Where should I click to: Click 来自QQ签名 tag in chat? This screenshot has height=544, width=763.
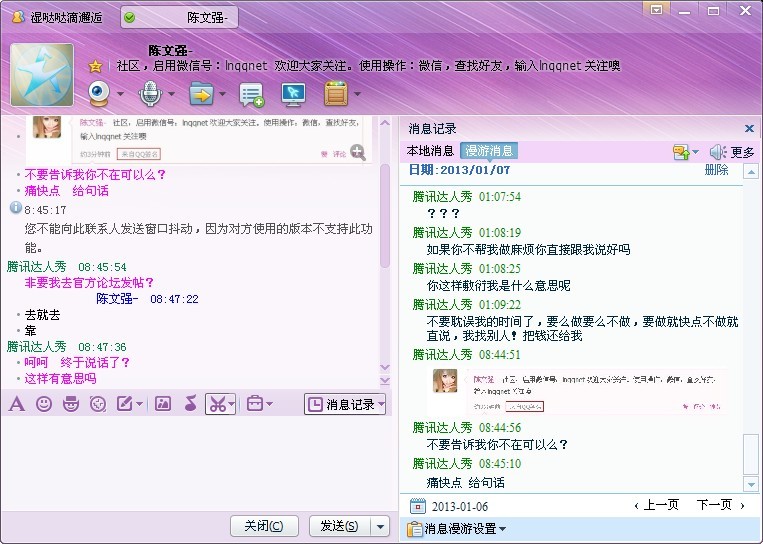tap(139, 154)
